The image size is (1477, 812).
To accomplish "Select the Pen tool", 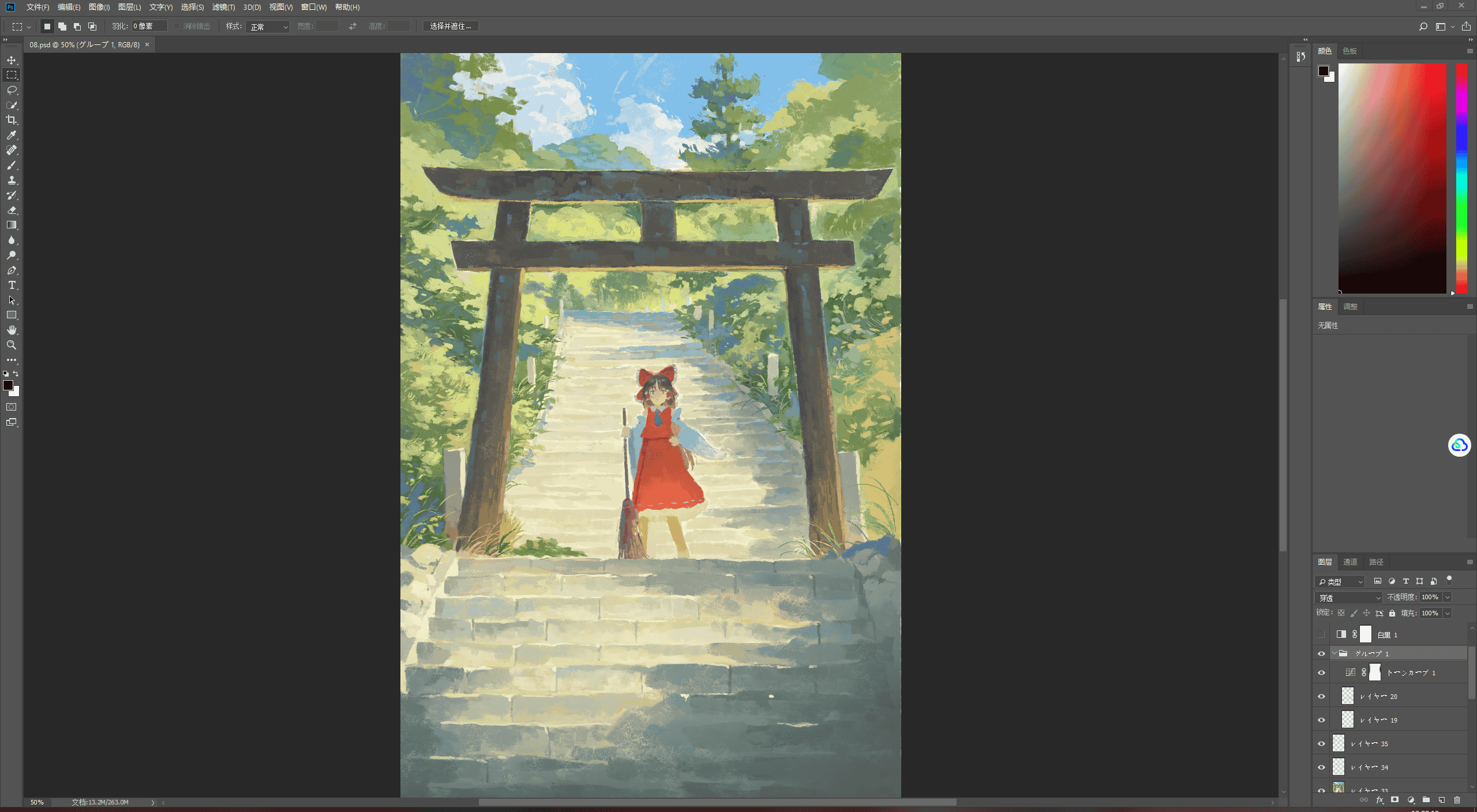I will tap(12, 270).
